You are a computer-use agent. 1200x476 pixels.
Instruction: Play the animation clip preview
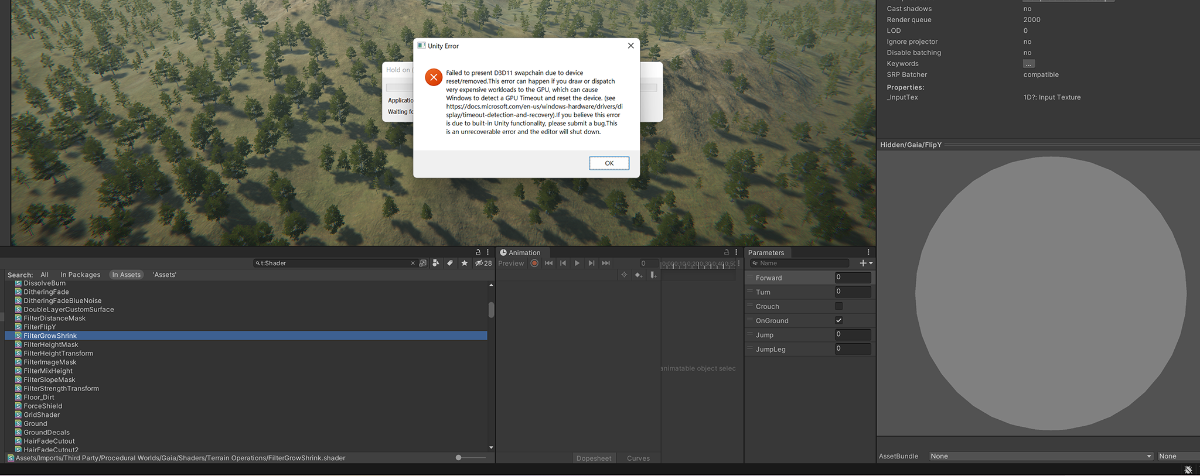pyautogui.click(x=577, y=263)
